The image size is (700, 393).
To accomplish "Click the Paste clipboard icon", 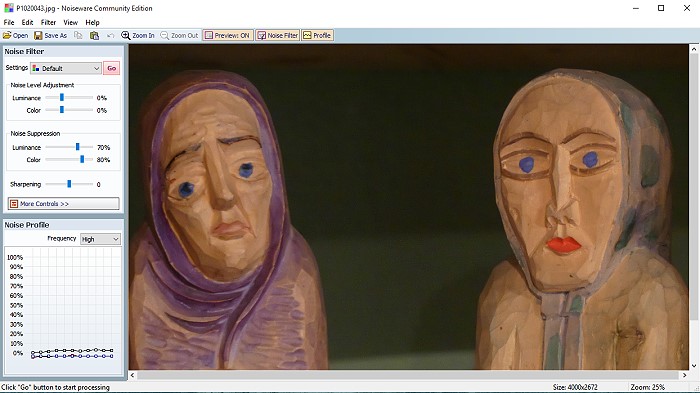I will [94, 35].
